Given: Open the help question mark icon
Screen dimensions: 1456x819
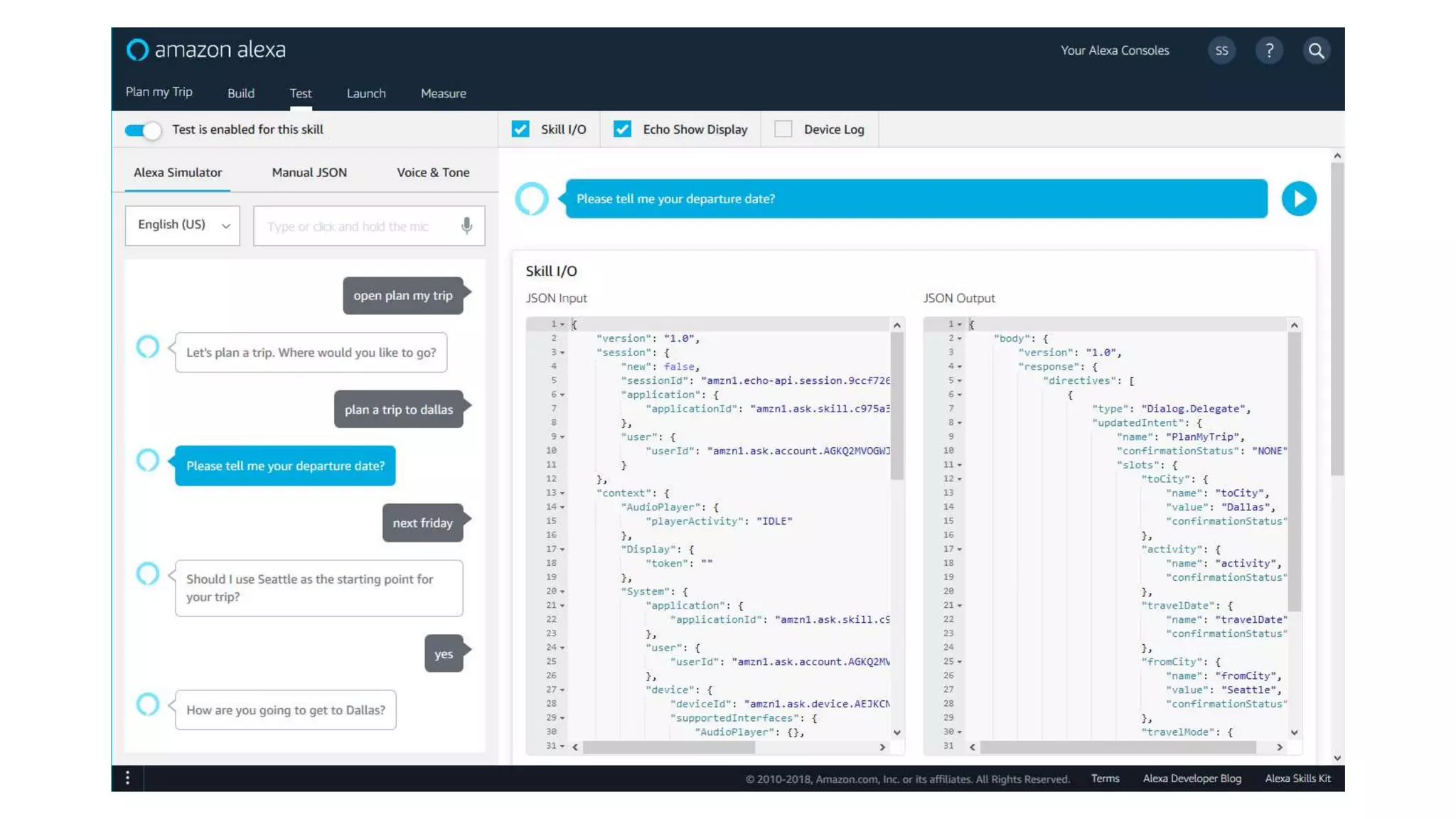Looking at the screenshot, I should pos(1269,50).
